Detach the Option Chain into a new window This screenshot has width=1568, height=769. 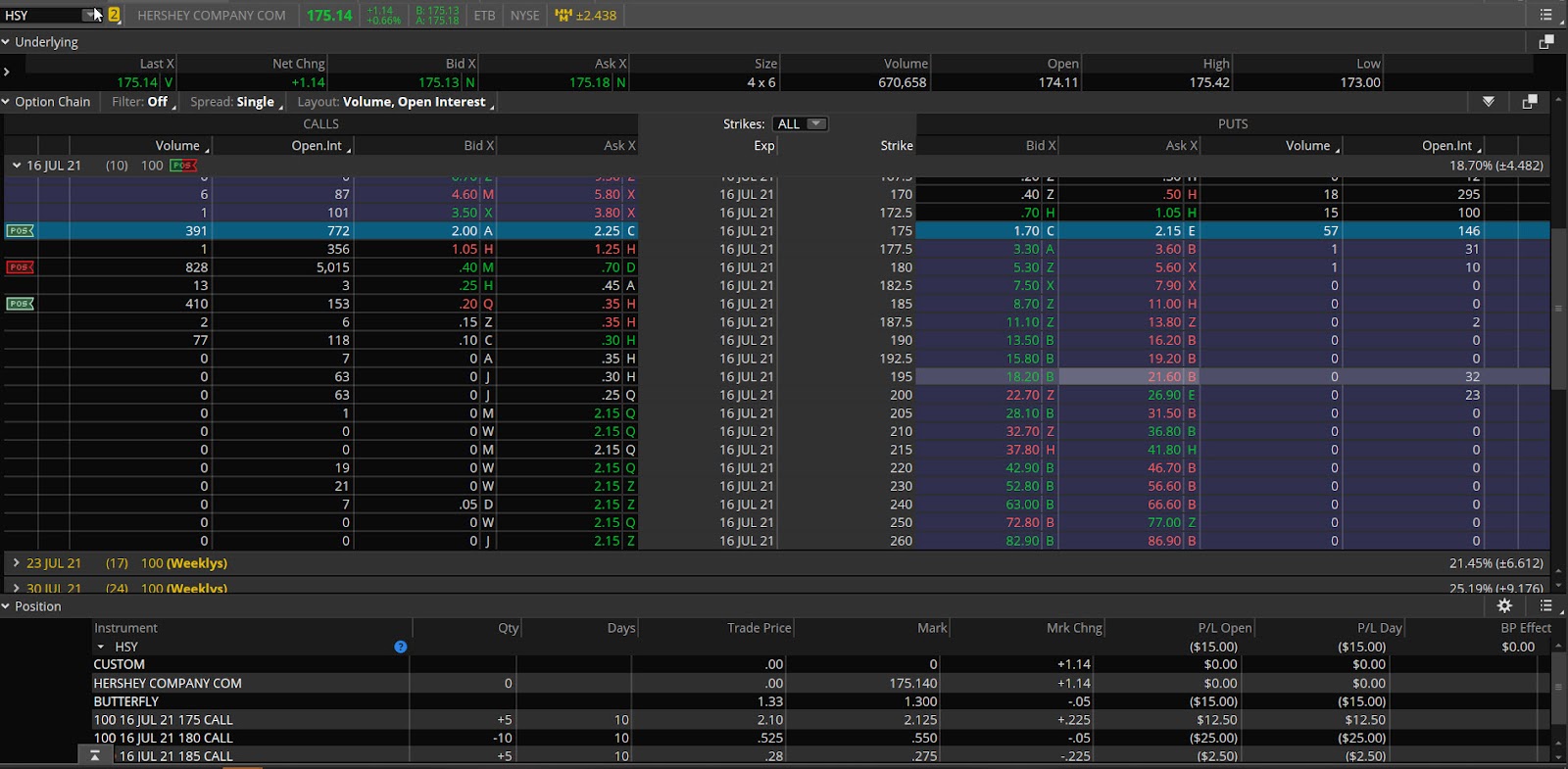(1530, 102)
